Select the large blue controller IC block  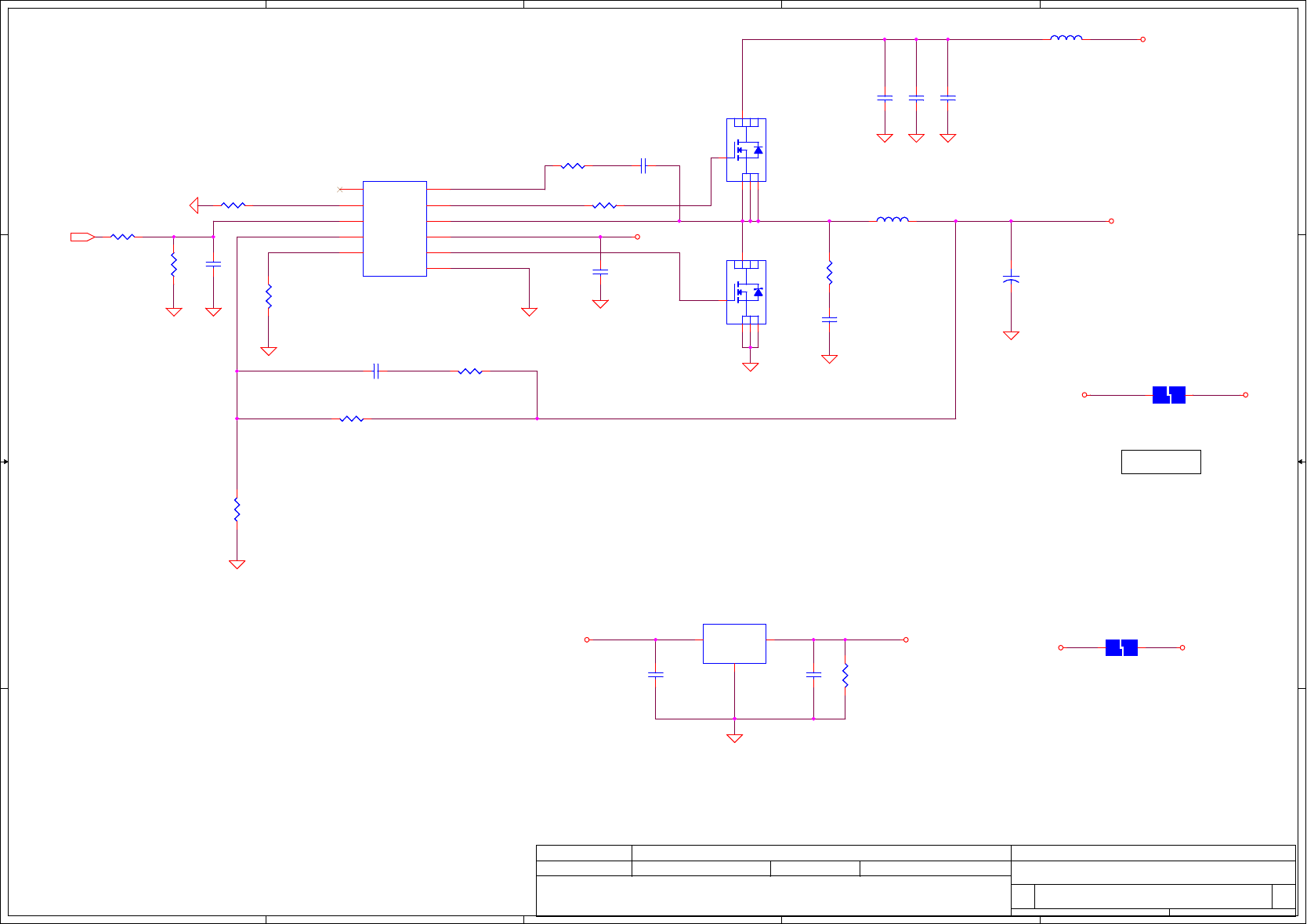(395, 229)
